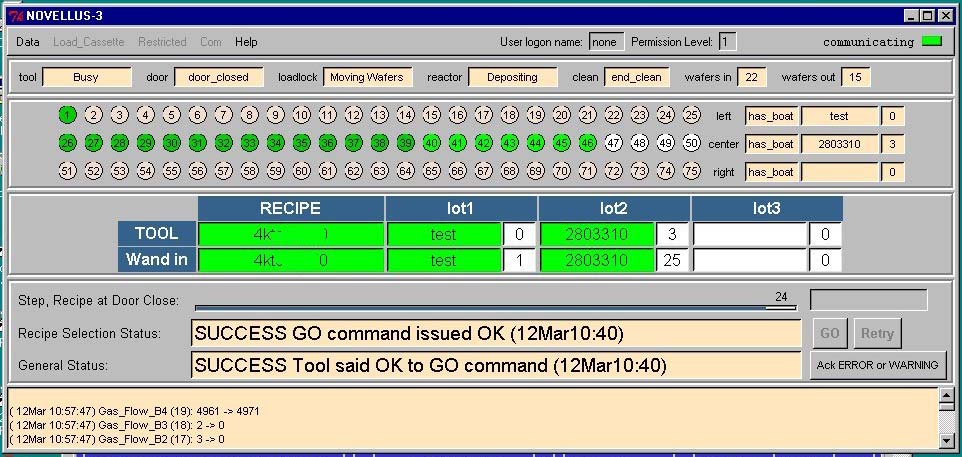This screenshot has height=457, width=962.
Task: Click the loadlock status 'Moving Wafers'
Action: [x=367, y=77]
